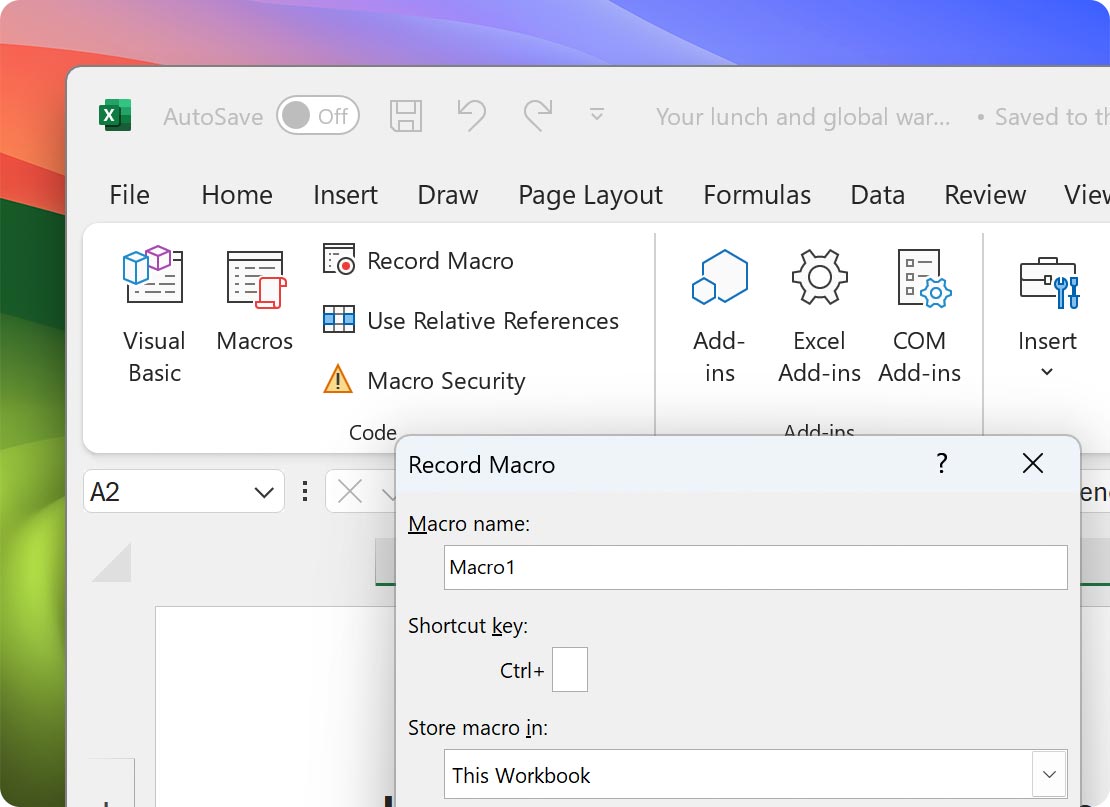The width and height of the screenshot is (1110, 807).
Task: Expand the Insert controls dropdown
Action: coord(1047,372)
